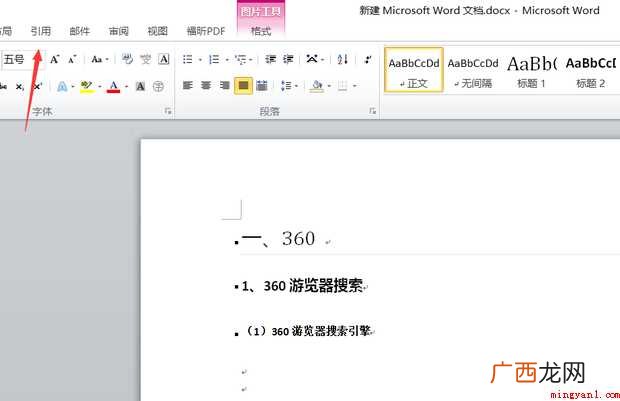Apply the 标题 2 style

[x=591, y=70]
